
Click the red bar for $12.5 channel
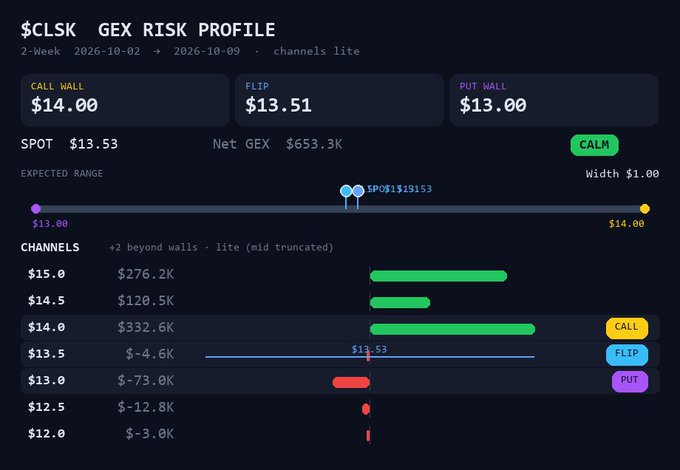366,409
